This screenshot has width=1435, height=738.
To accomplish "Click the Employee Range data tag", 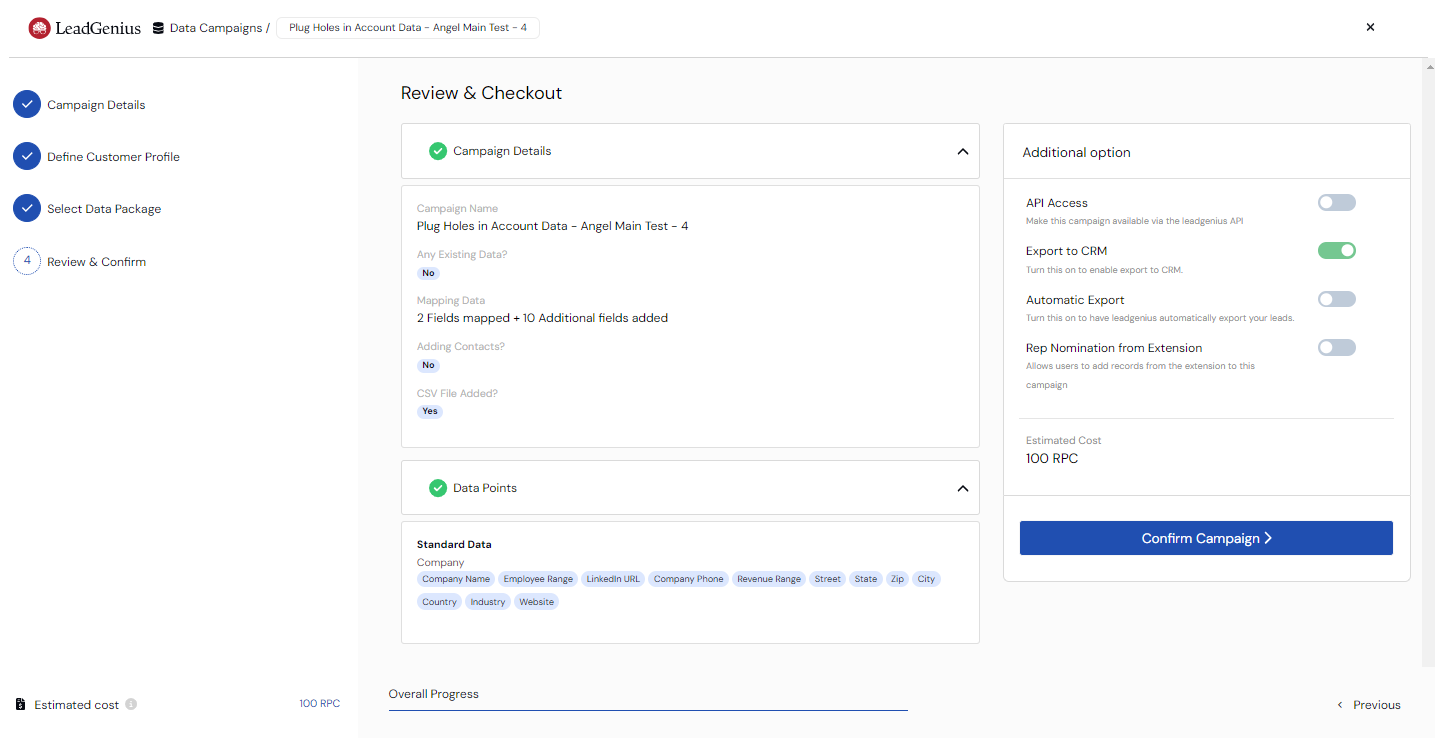I will (538, 579).
